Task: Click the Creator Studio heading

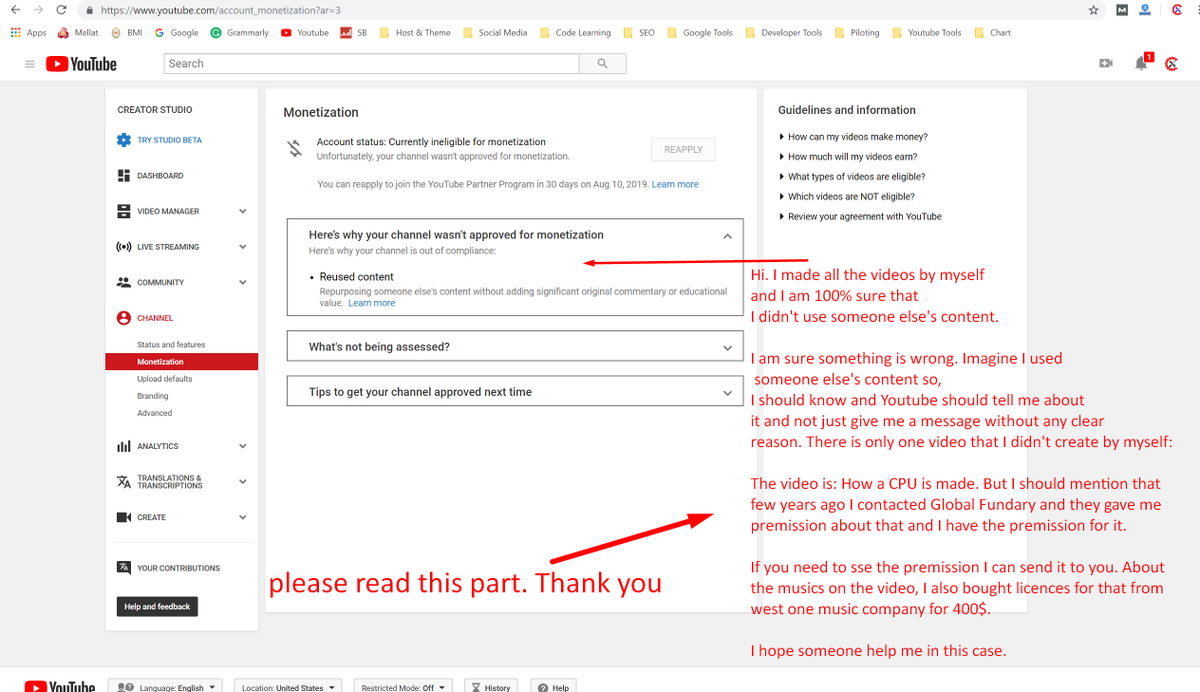Action: tap(155, 110)
